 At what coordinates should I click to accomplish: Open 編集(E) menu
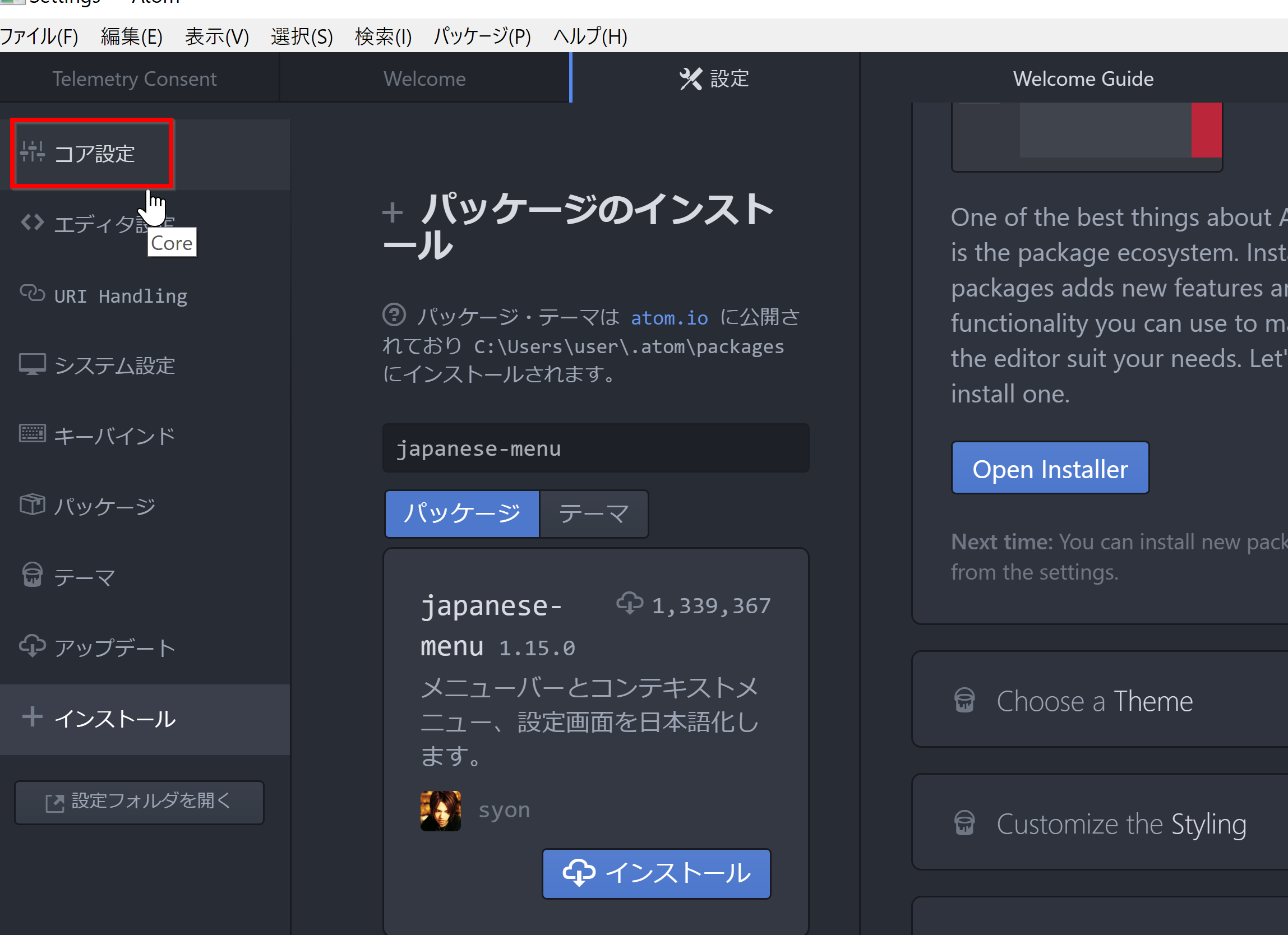132,37
